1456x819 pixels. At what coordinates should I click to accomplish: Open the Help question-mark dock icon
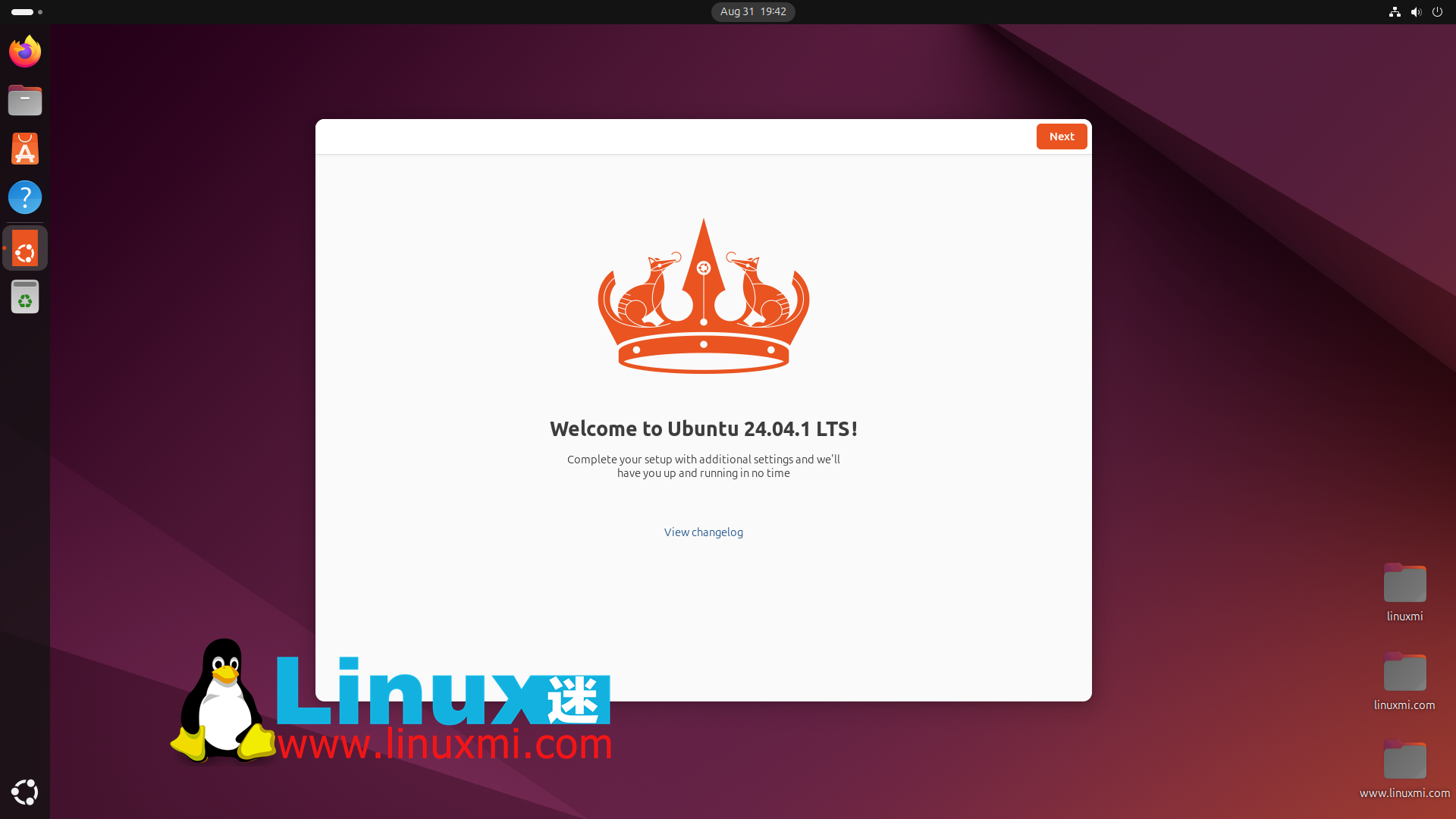(x=25, y=197)
